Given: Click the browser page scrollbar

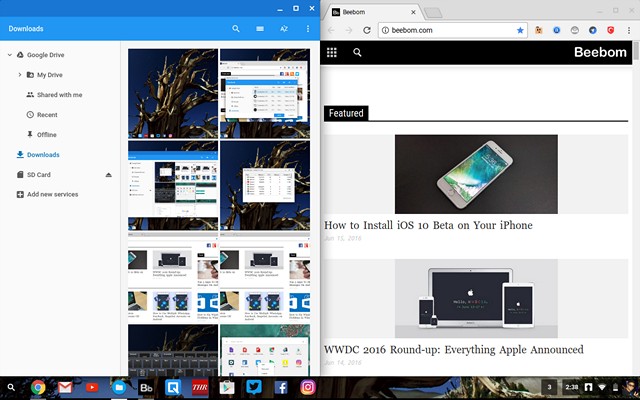Looking at the screenshot, I should coord(636,51).
